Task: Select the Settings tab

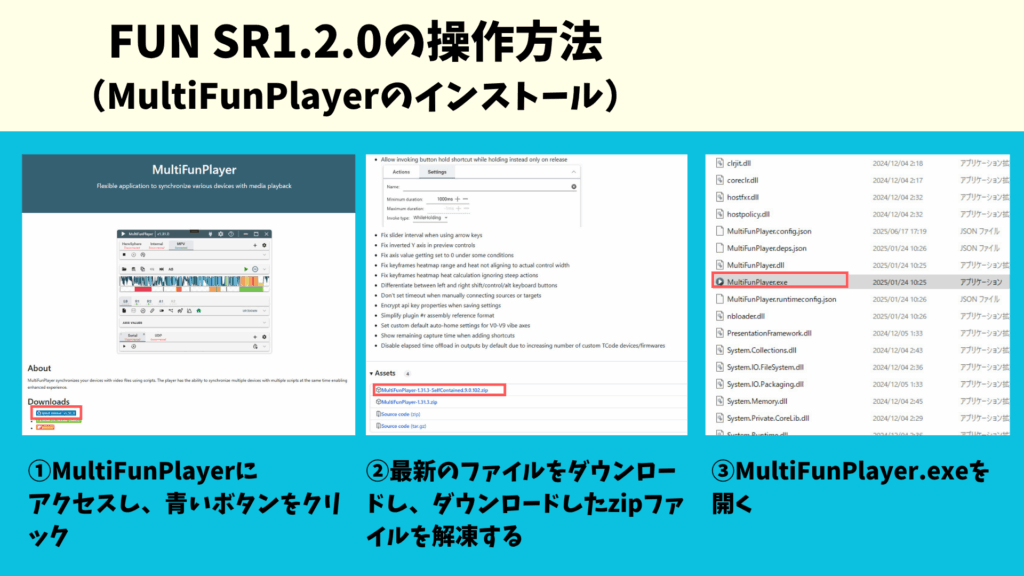Action: click(x=437, y=171)
